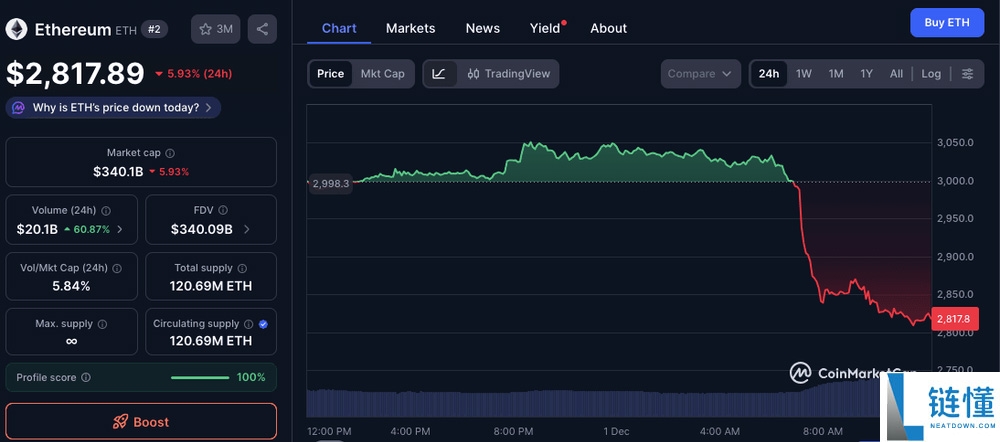This screenshot has height=442, width=1000.
Task: Click Circulating supply info icon
Action: pyautogui.click(x=249, y=324)
